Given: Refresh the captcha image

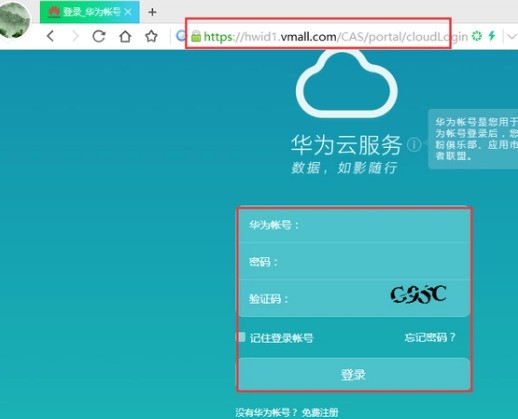Looking at the screenshot, I should [418, 294].
